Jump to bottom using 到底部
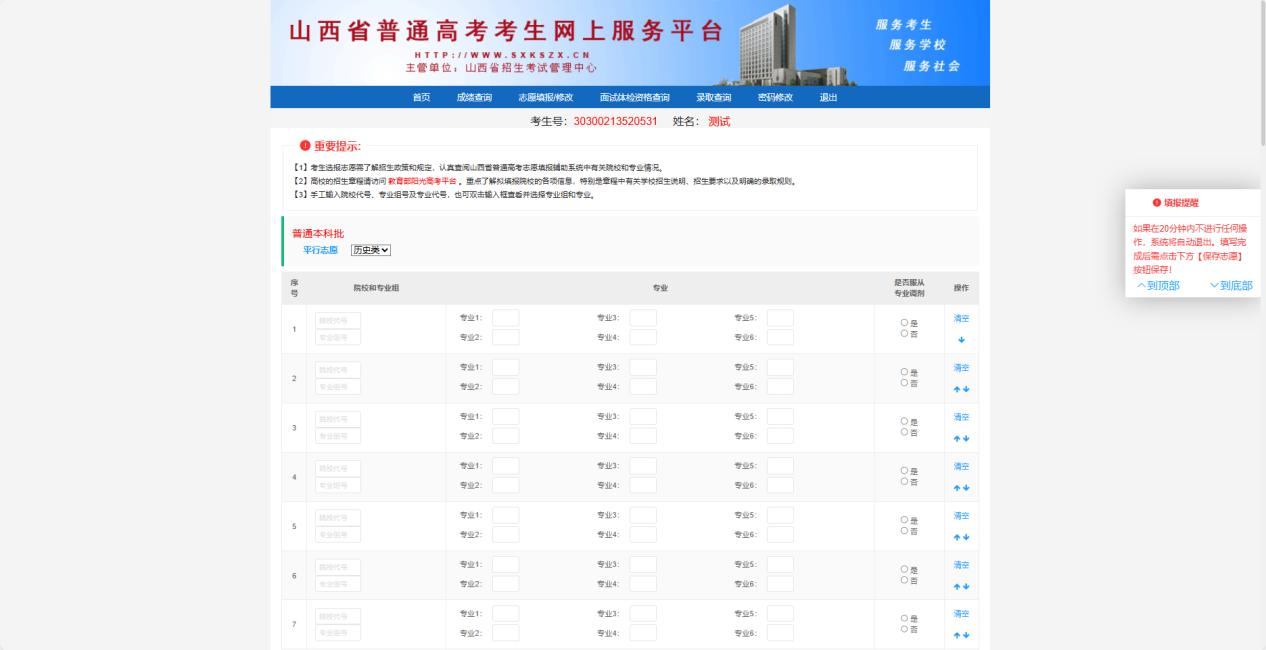Viewport: 1266px width, 650px height. pos(1230,285)
